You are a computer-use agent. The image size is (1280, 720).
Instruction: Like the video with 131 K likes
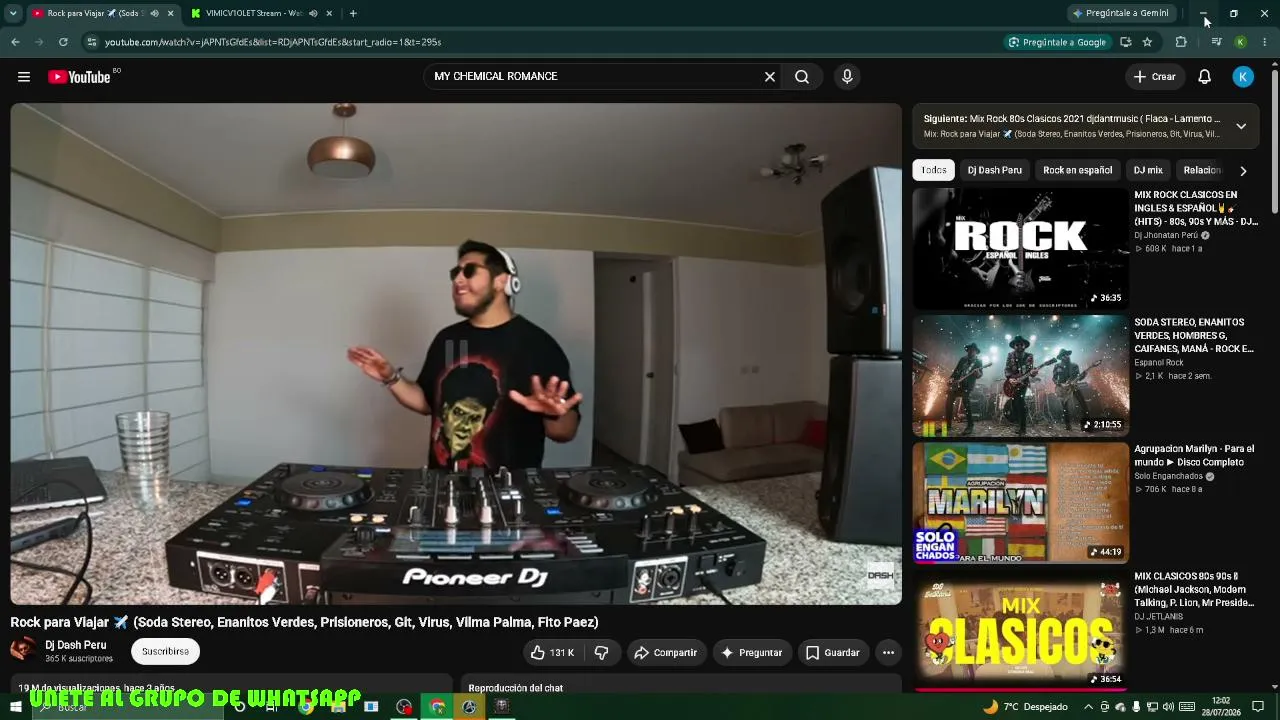[x=552, y=653]
